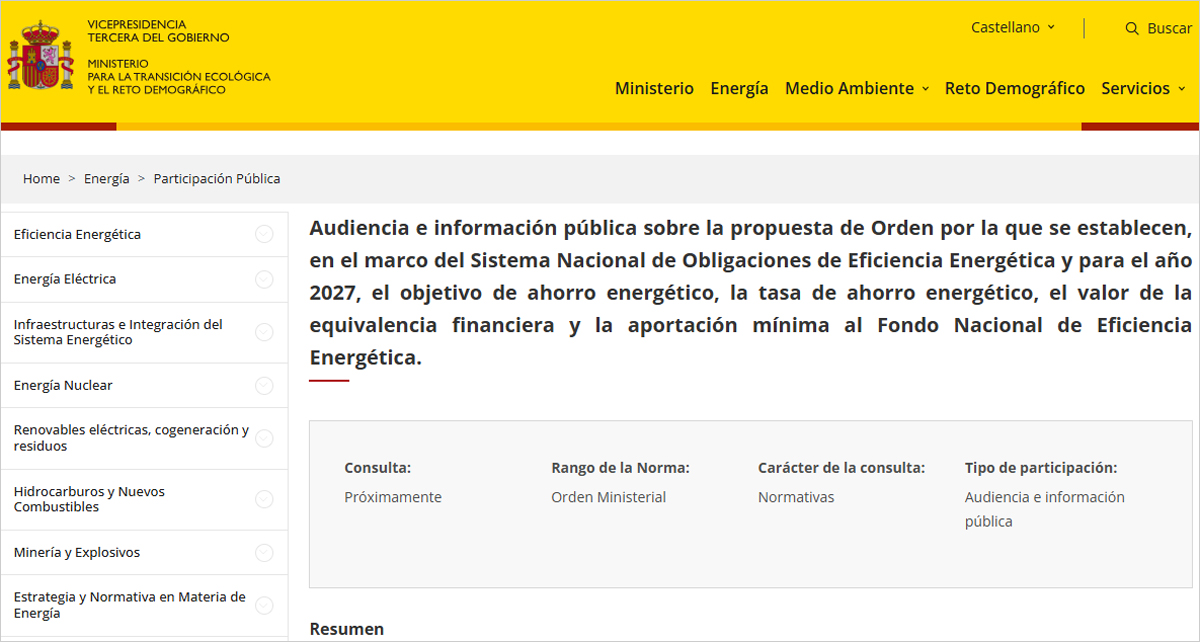Click the Resumen section heading
The width and height of the screenshot is (1200, 642).
(347, 629)
